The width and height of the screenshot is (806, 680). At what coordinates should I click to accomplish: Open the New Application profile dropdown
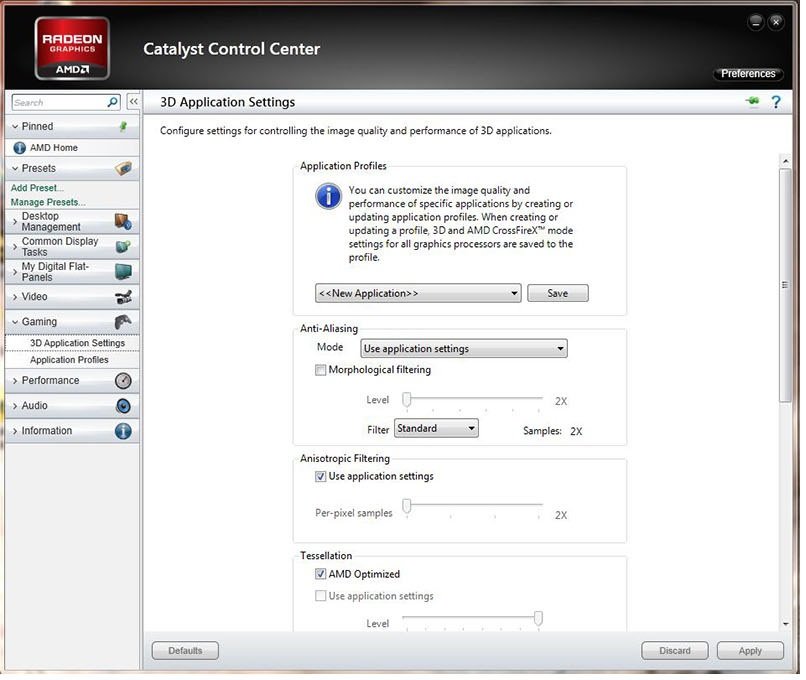[x=418, y=293]
